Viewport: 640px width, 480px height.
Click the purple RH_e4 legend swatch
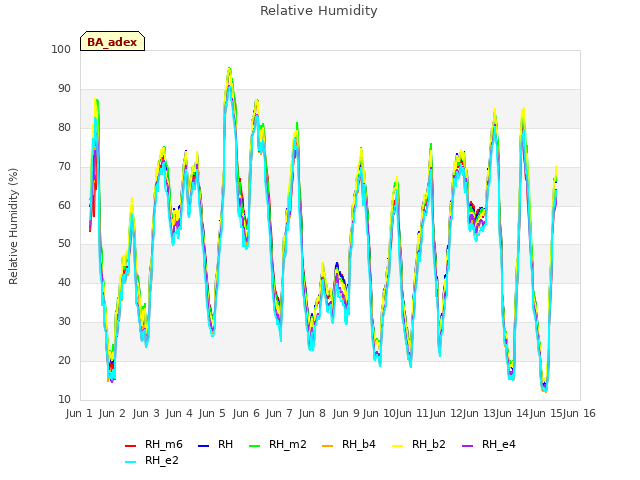[x=467, y=446]
